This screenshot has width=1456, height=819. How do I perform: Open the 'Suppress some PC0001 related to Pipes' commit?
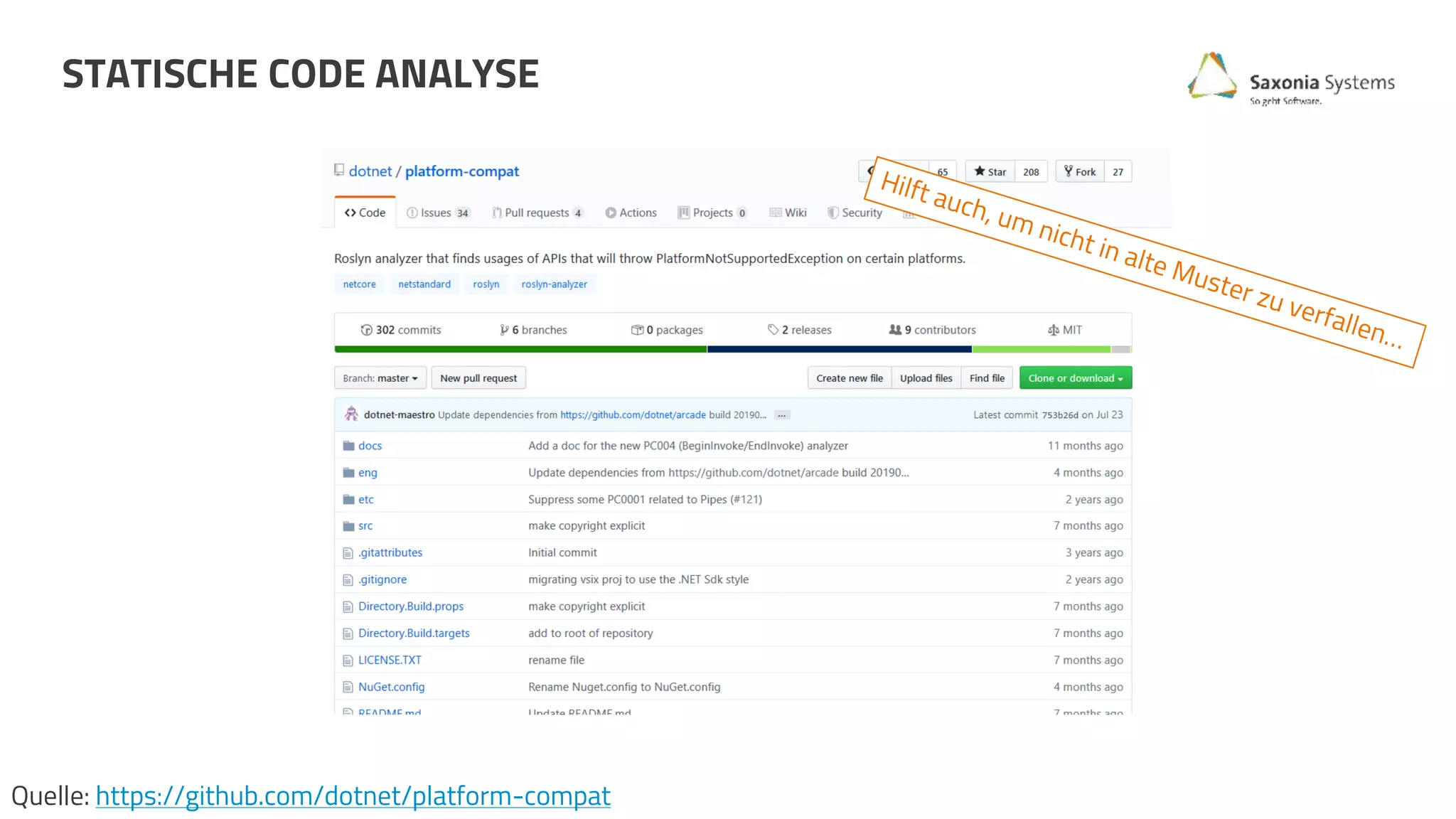pos(645,500)
